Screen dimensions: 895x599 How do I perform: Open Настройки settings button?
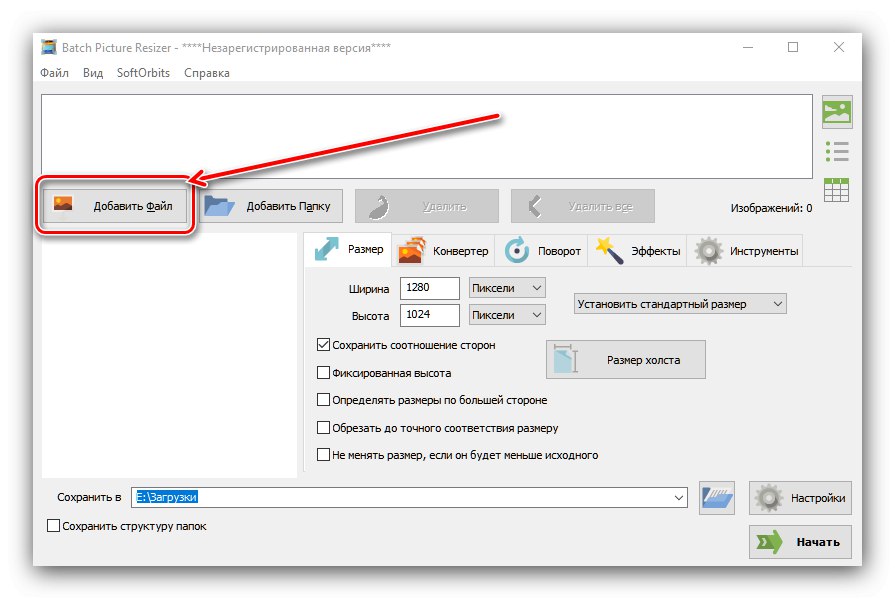click(800, 498)
